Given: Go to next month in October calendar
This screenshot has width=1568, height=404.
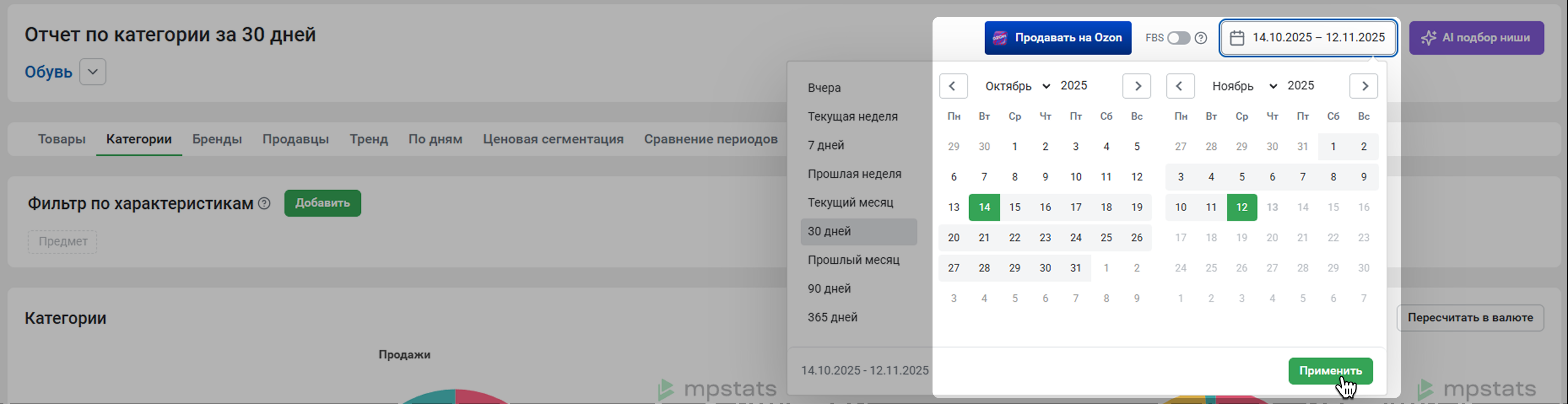Looking at the screenshot, I should (x=1136, y=86).
